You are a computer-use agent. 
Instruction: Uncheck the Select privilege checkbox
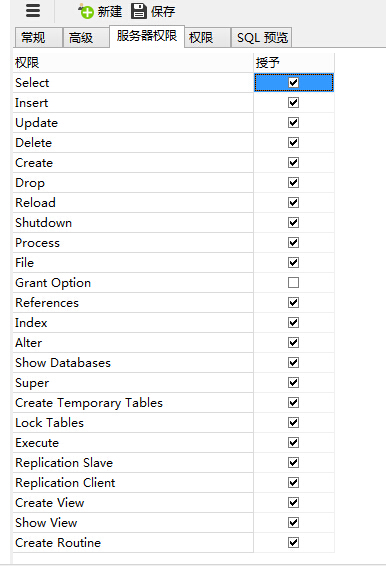[294, 83]
